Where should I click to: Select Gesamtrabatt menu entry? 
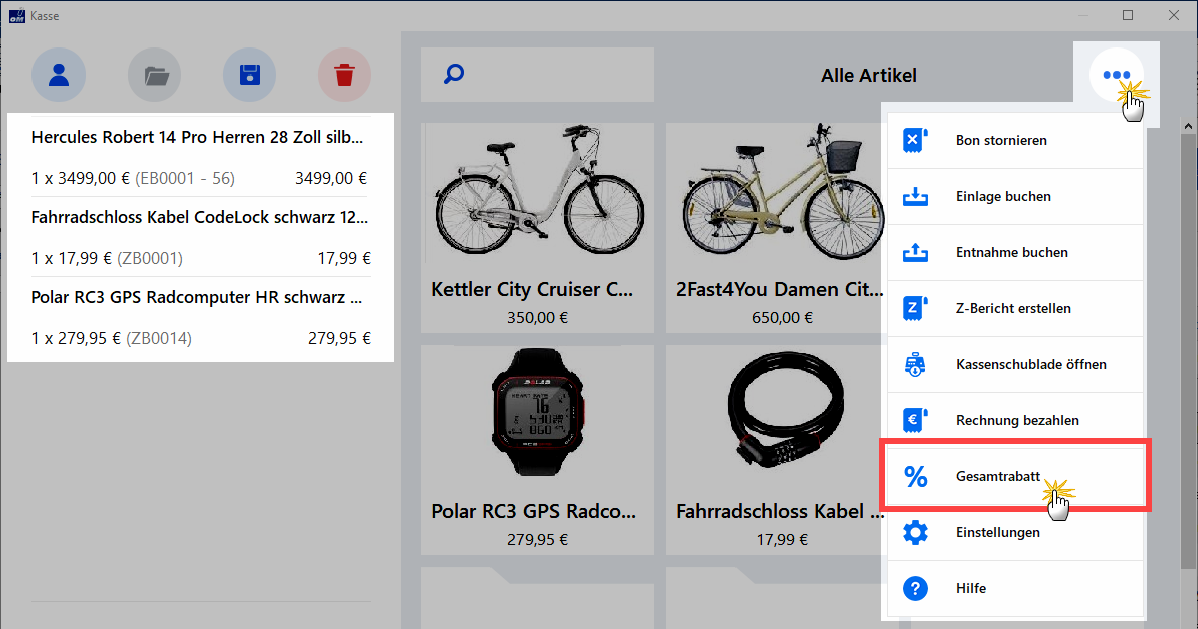[1015, 476]
